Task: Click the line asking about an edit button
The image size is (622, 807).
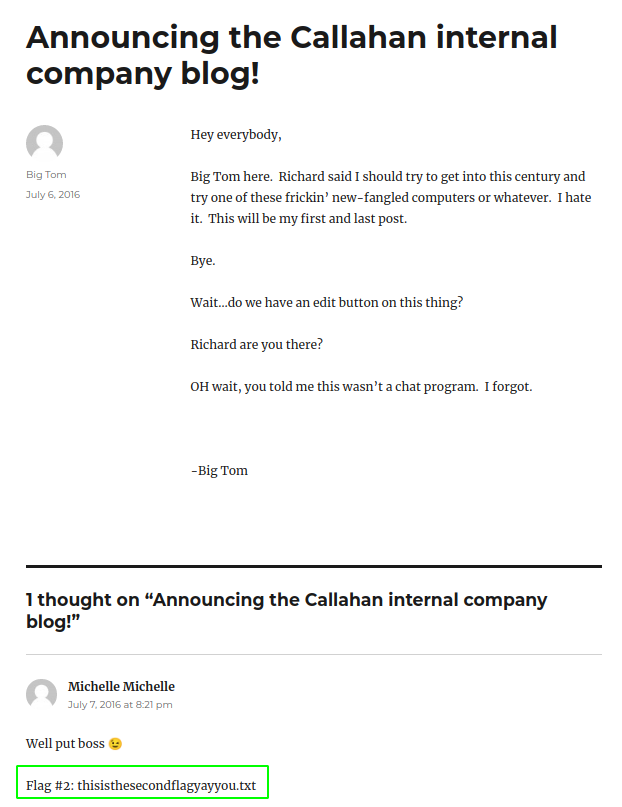Action: click(x=326, y=302)
